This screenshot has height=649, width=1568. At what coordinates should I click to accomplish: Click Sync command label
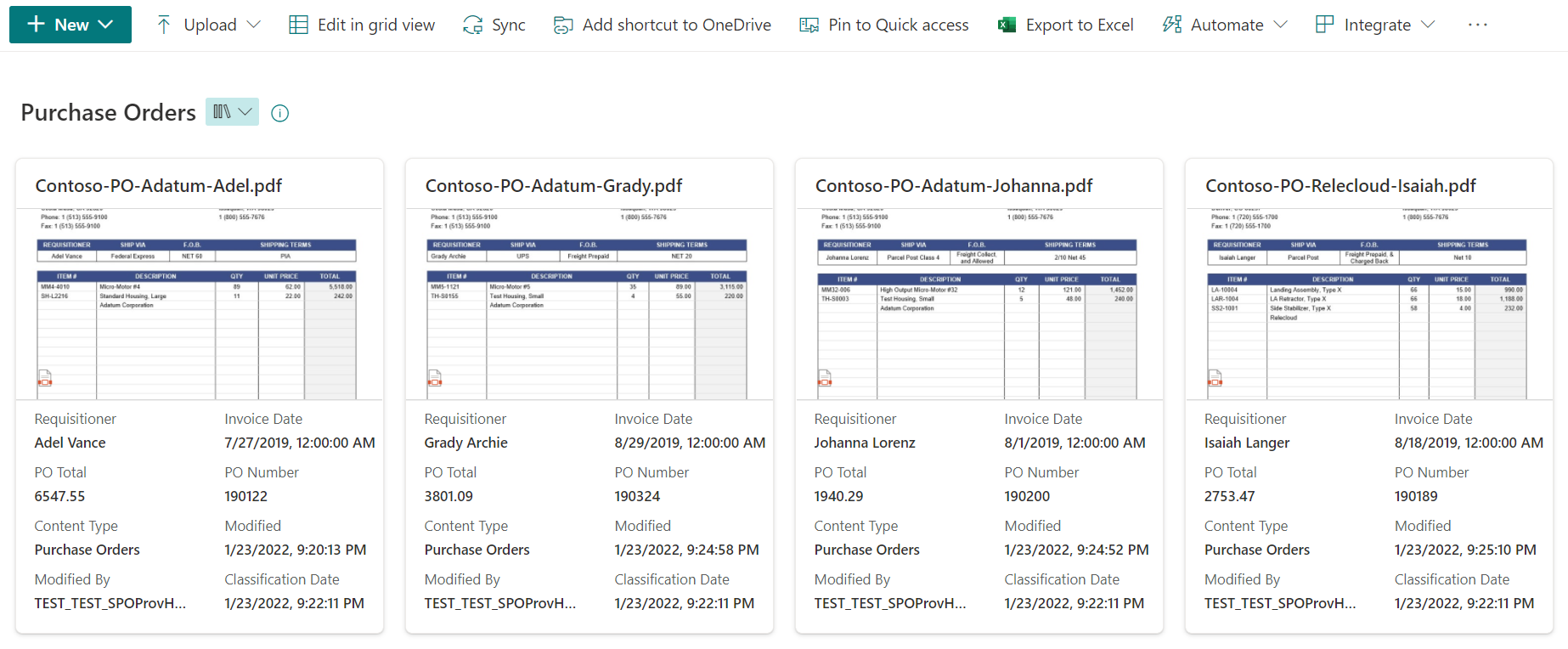click(509, 25)
